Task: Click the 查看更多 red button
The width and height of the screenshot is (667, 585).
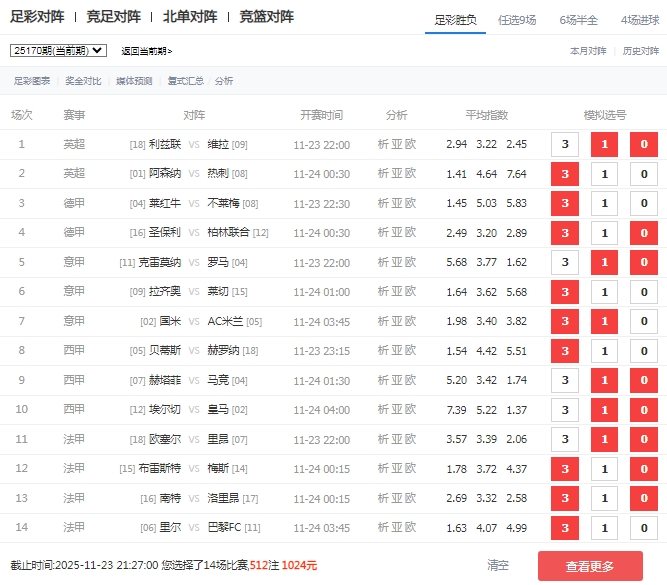Action: [x=590, y=566]
